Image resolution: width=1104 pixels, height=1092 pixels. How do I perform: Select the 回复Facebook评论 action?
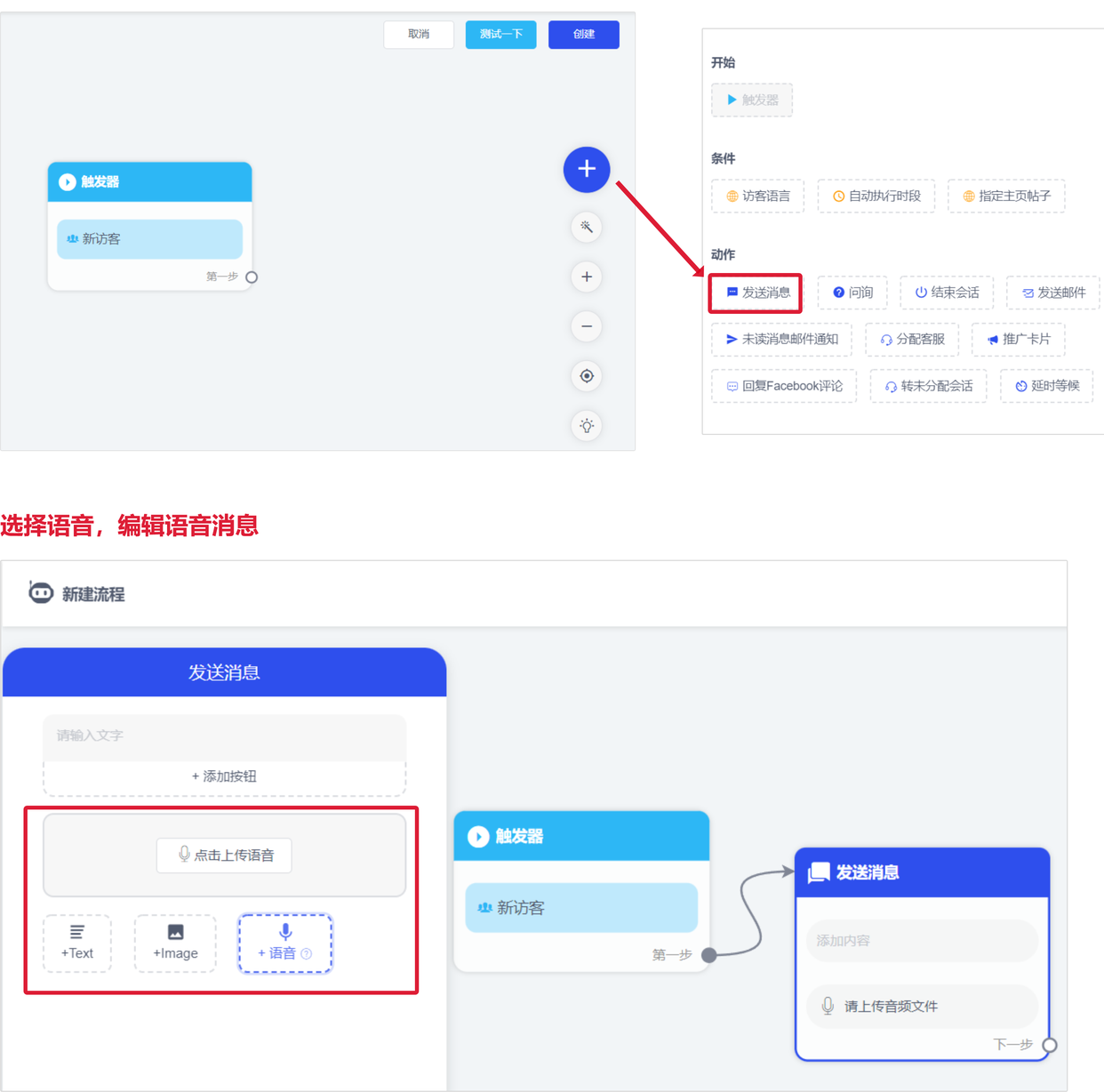click(x=785, y=386)
